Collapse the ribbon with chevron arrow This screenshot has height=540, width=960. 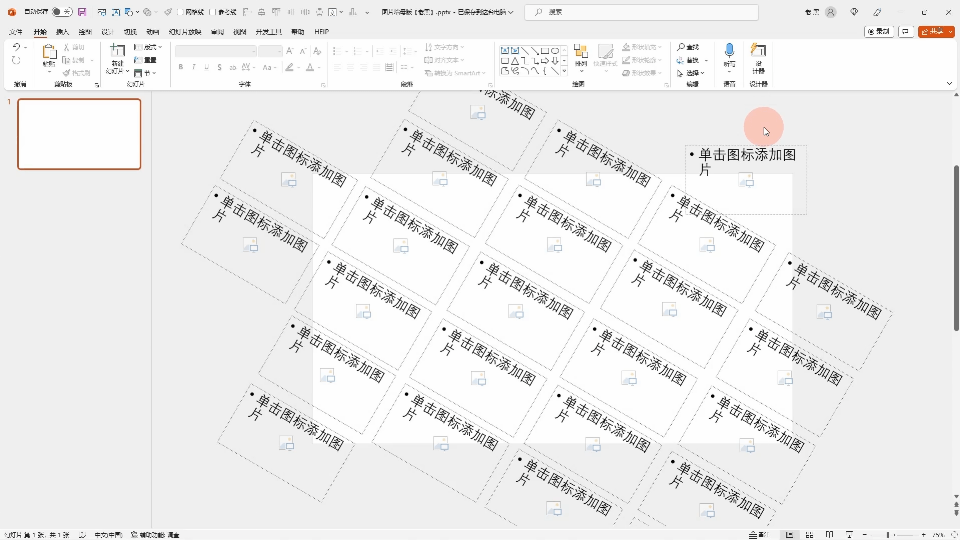pyautogui.click(x=948, y=85)
